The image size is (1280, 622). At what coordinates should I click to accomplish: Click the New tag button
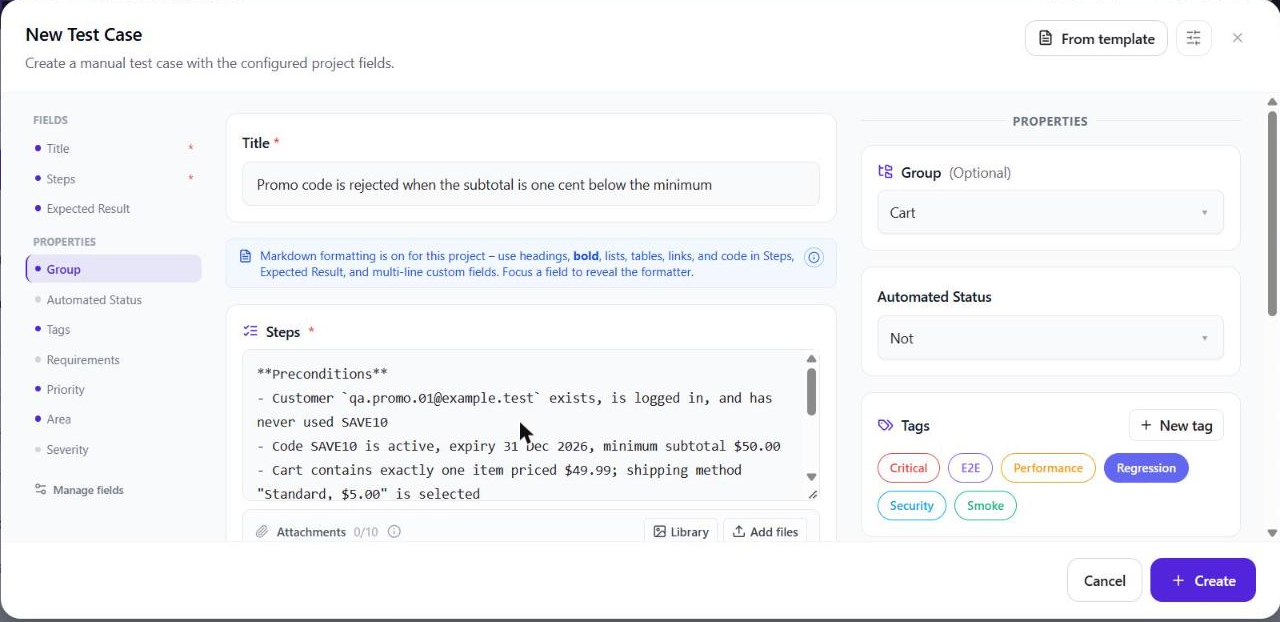click(1176, 425)
